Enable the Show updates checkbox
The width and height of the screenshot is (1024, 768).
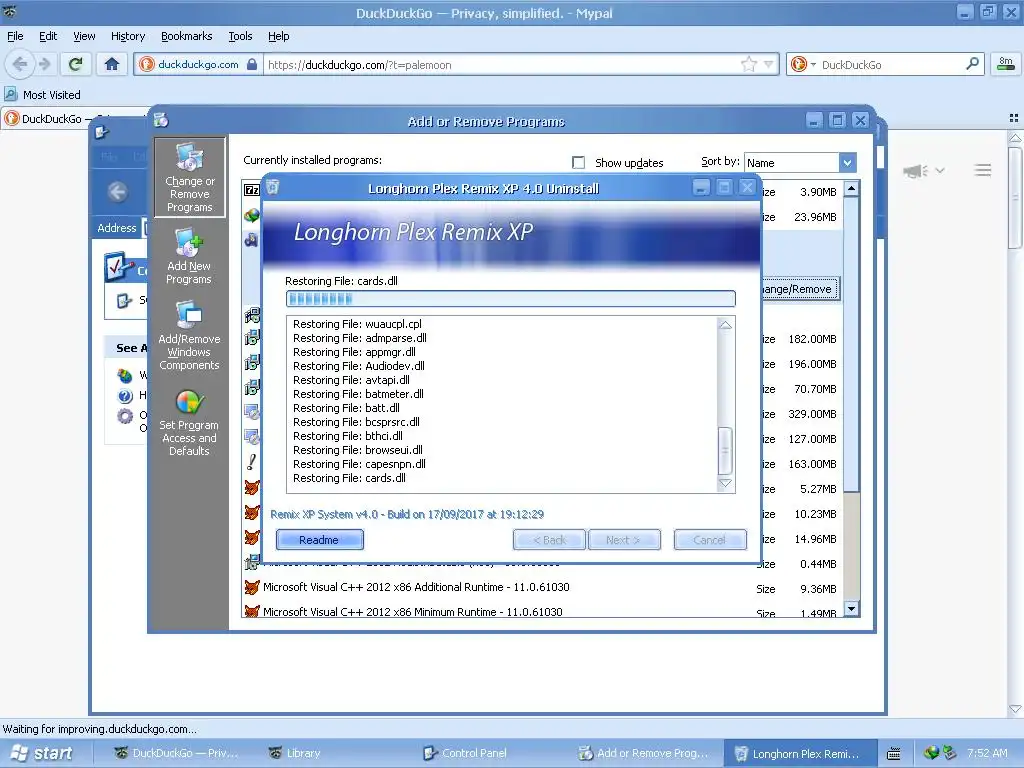pyautogui.click(x=578, y=162)
